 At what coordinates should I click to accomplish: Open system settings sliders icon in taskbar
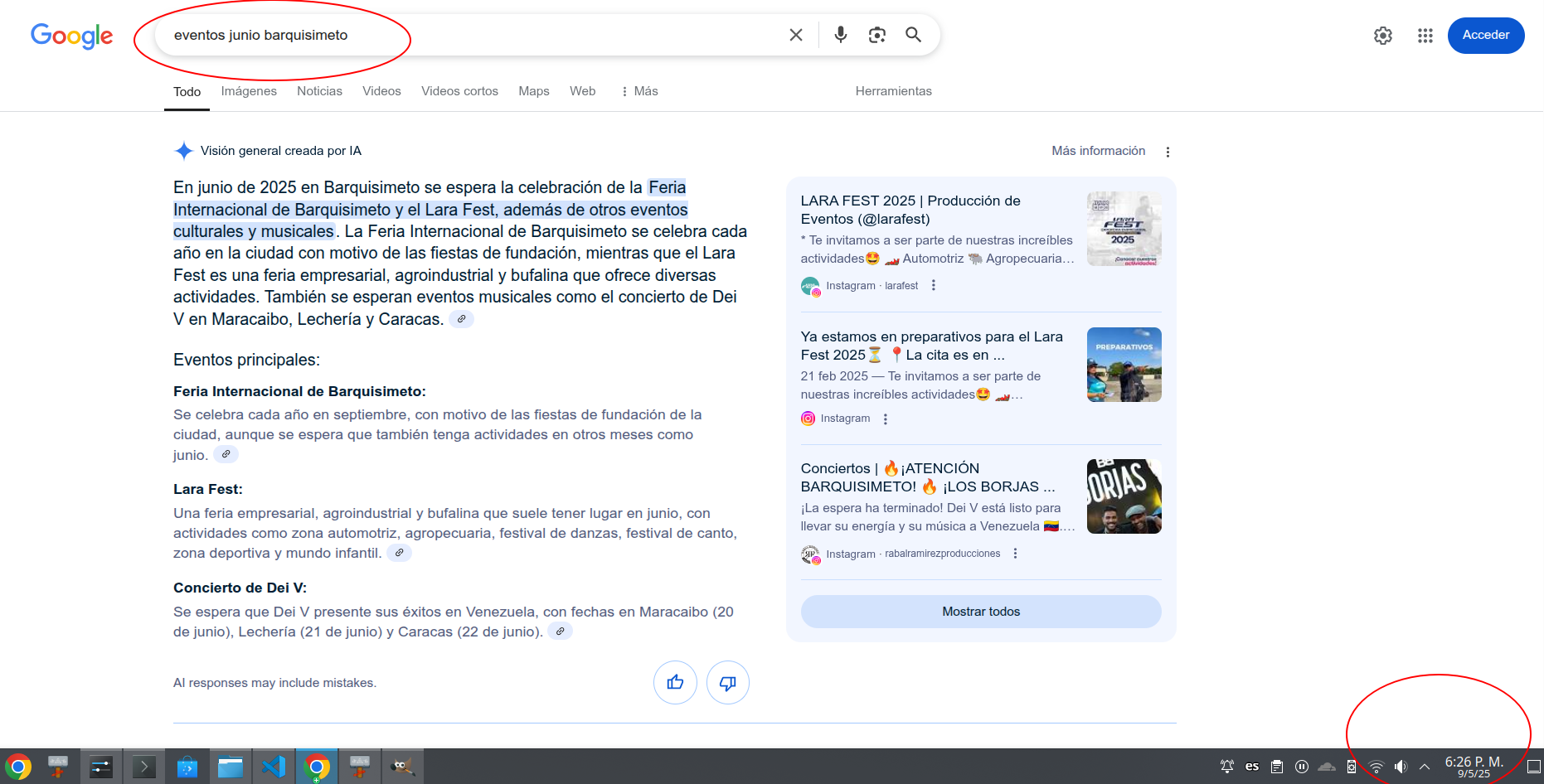(100, 767)
